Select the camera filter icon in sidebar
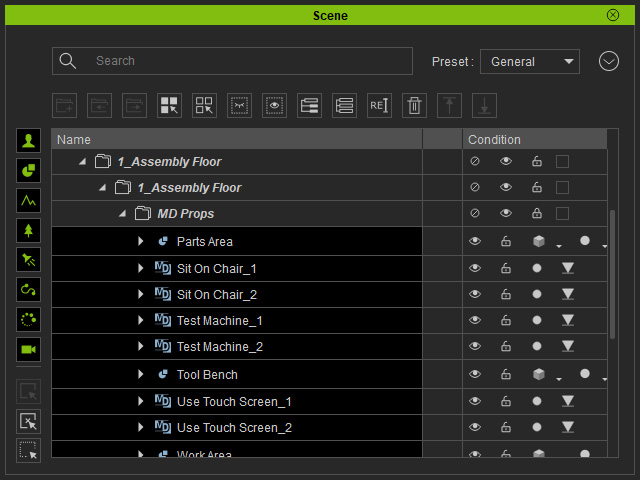This screenshot has height=480, width=640. (x=28, y=349)
